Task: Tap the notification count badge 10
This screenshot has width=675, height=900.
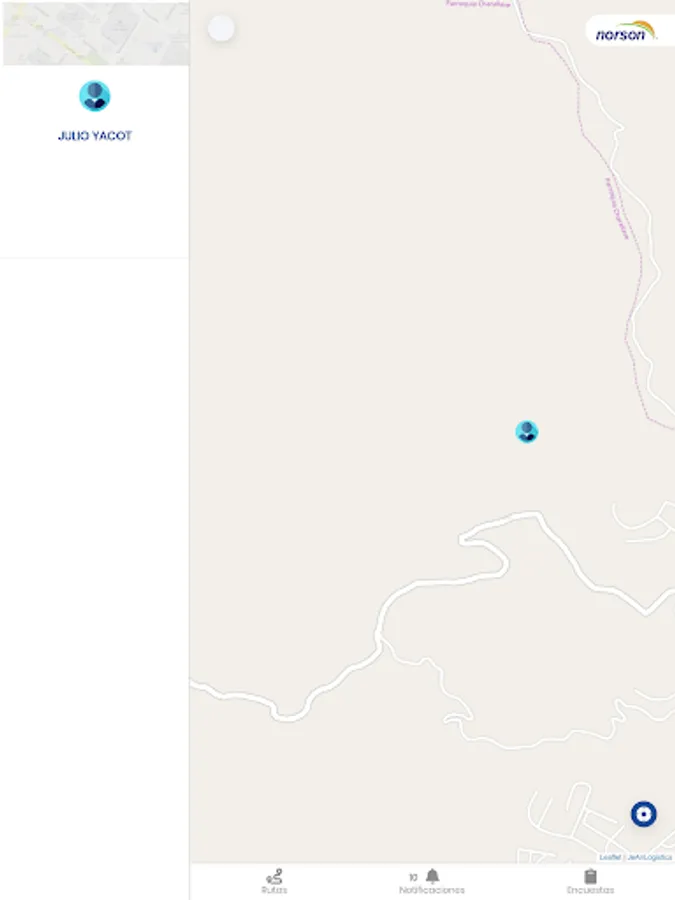Action: tap(413, 877)
